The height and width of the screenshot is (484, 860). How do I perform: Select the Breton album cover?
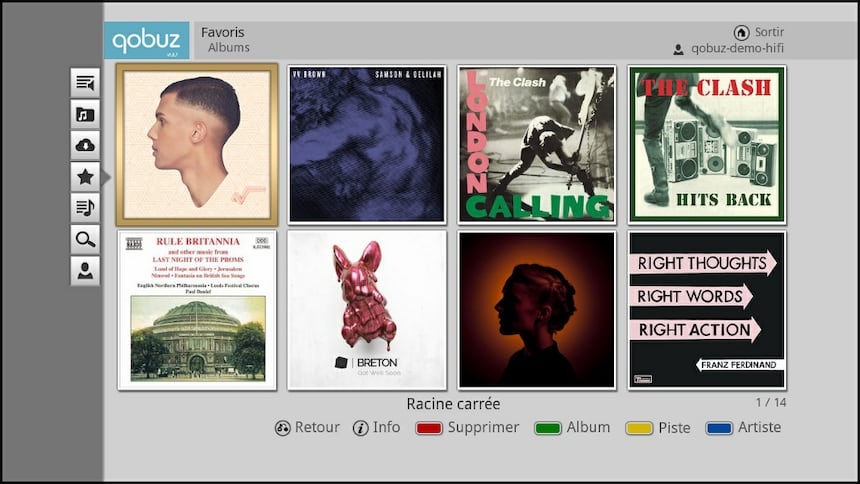367,311
